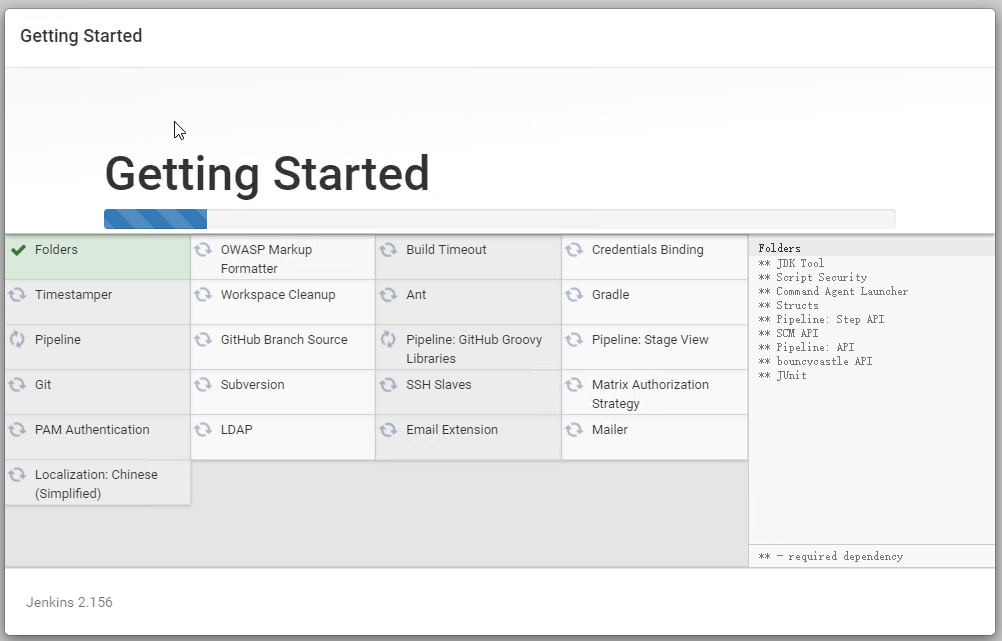Click the pending icon beside Mailer
The image size is (1002, 641).
[574, 430]
